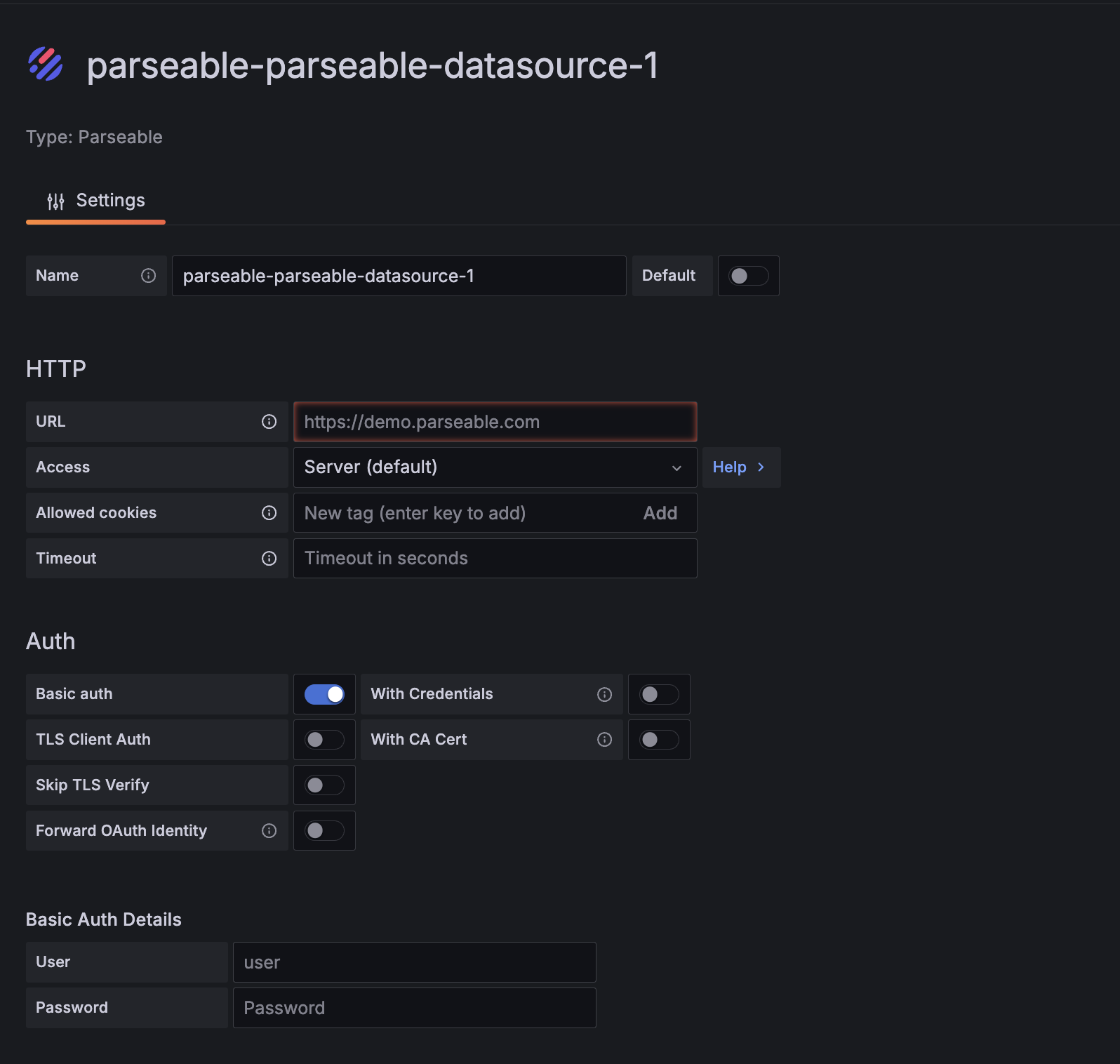This screenshot has height=1064, width=1120.
Task: Click the With CA Cert info icon
Action: click(604, 740)
